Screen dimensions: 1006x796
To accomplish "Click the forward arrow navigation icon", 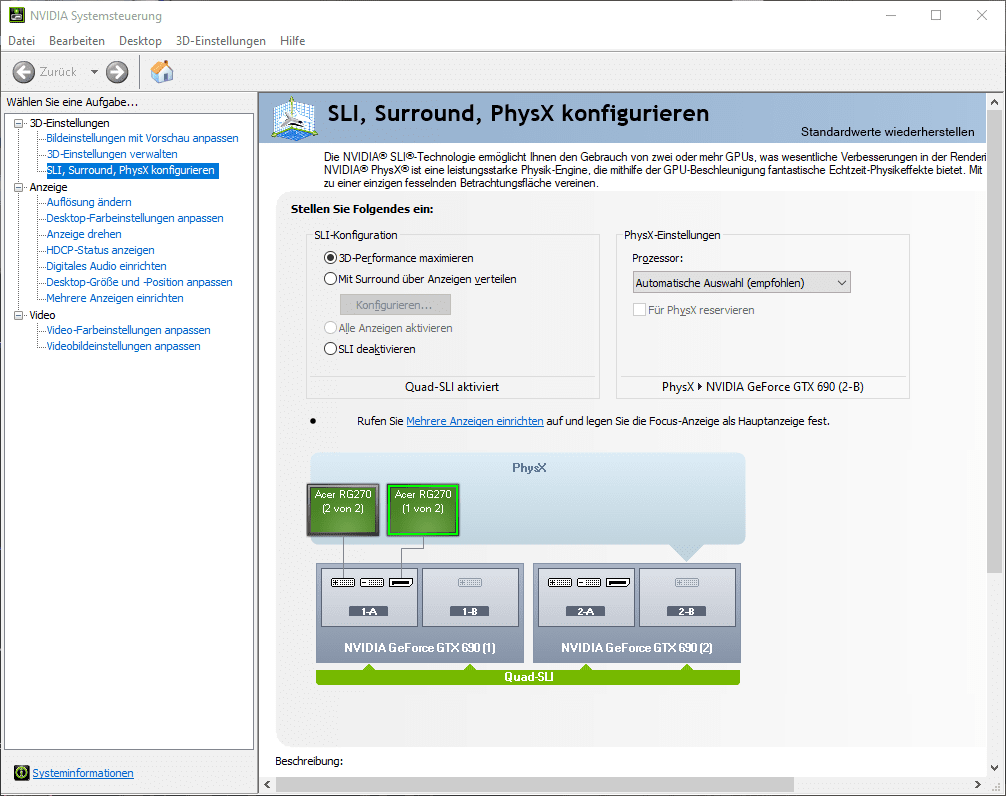I will pyautogui.click(x=117, y=72).
